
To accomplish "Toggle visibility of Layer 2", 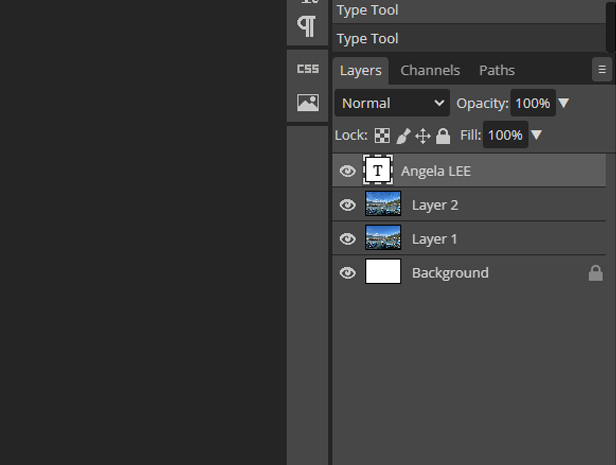I will (347, 205).
